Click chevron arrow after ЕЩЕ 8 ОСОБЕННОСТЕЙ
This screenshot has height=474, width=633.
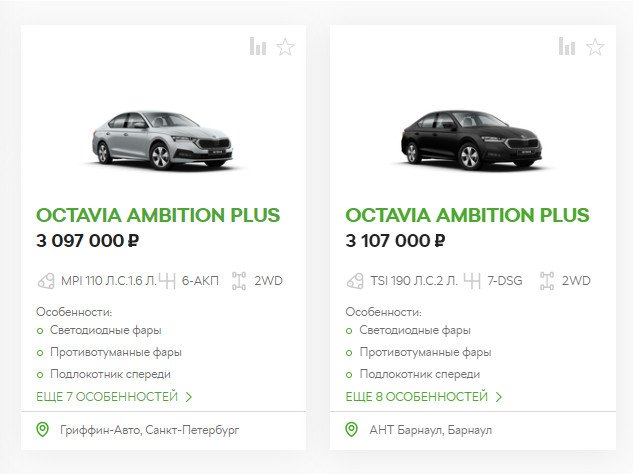click(x=499, y=397)
